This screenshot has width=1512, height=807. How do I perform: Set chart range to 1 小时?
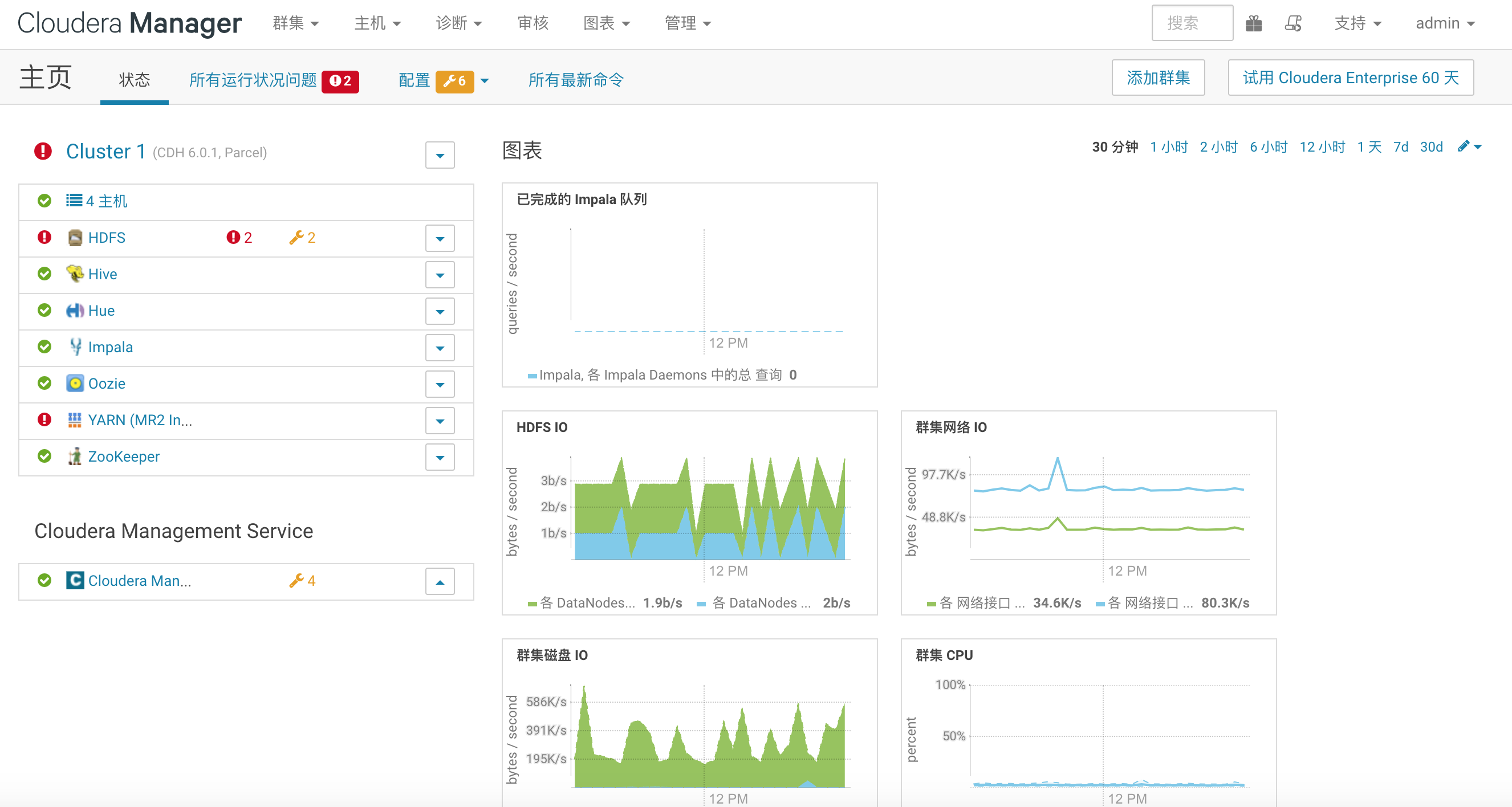pyautogui.click(x=1169, y=146)
